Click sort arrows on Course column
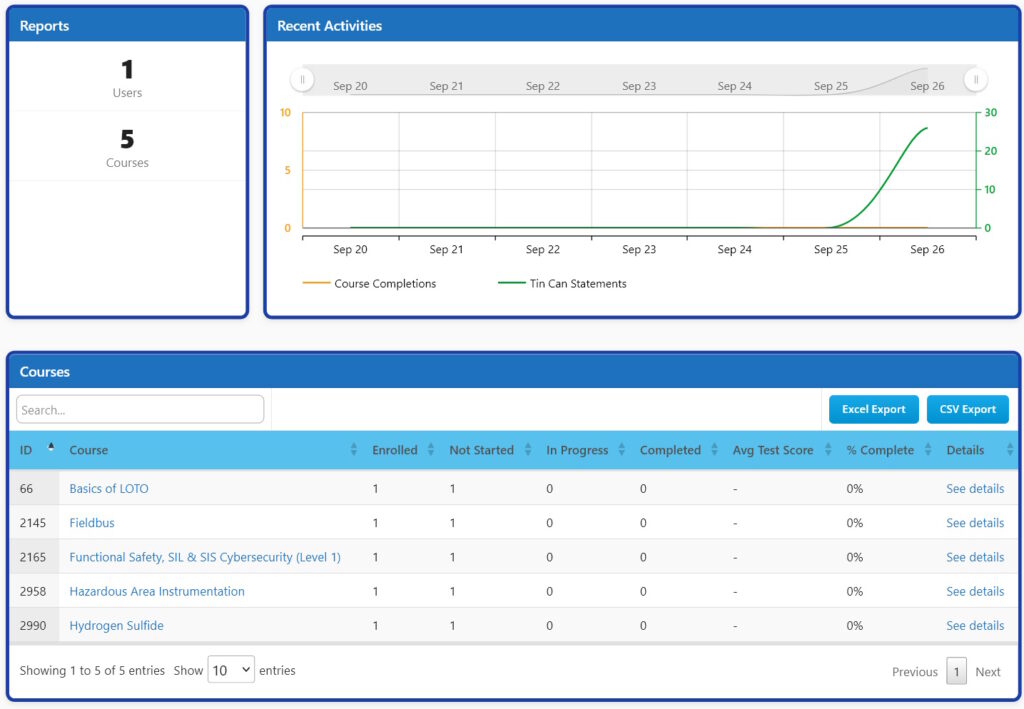The image size is (1024, 709). (354, 450)
